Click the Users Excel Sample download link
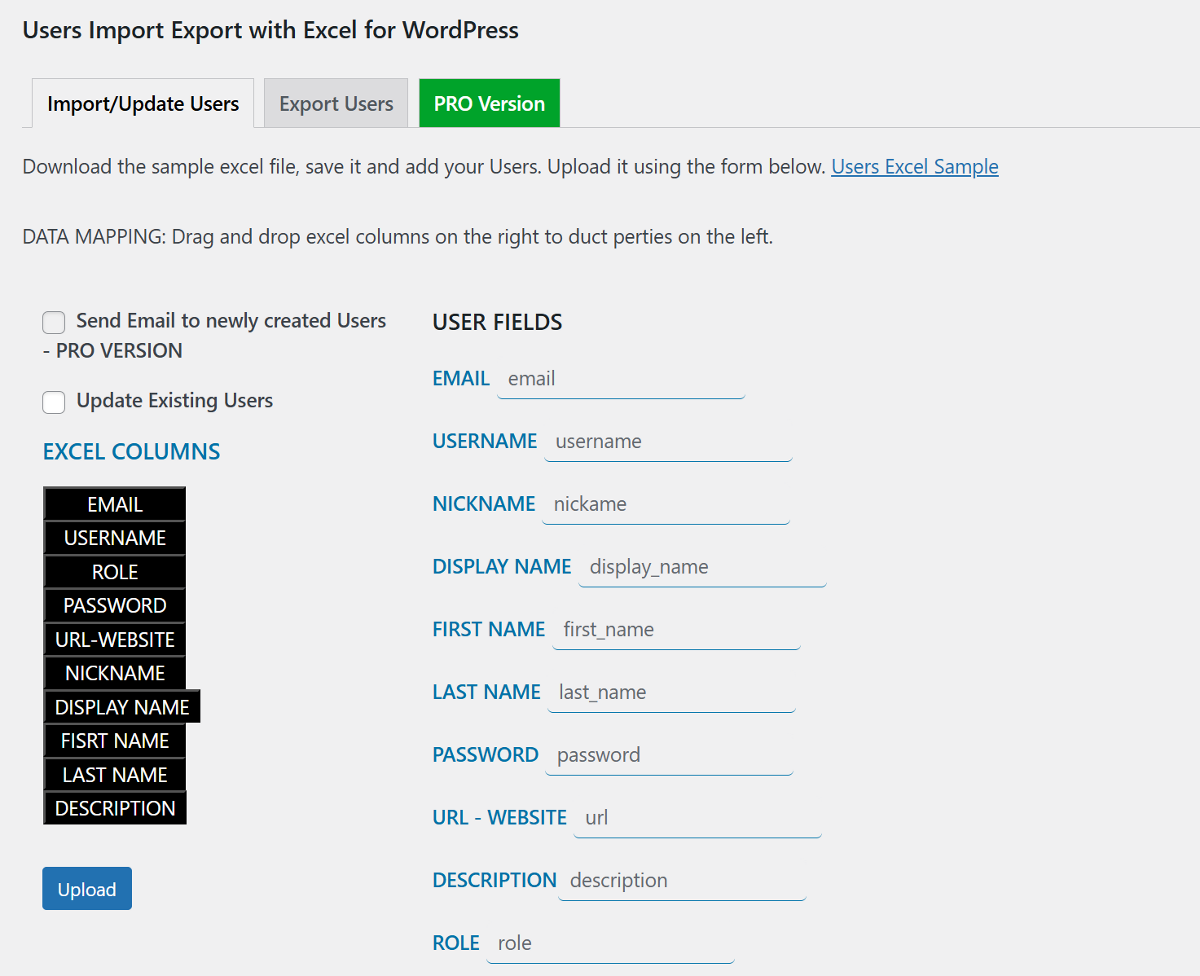1200x976 pixels. 914,166
